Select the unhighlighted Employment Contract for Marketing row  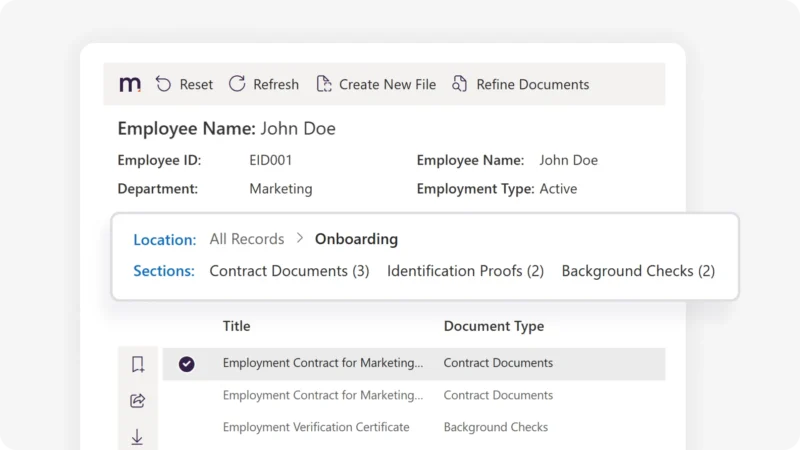(x=414, y=395)
